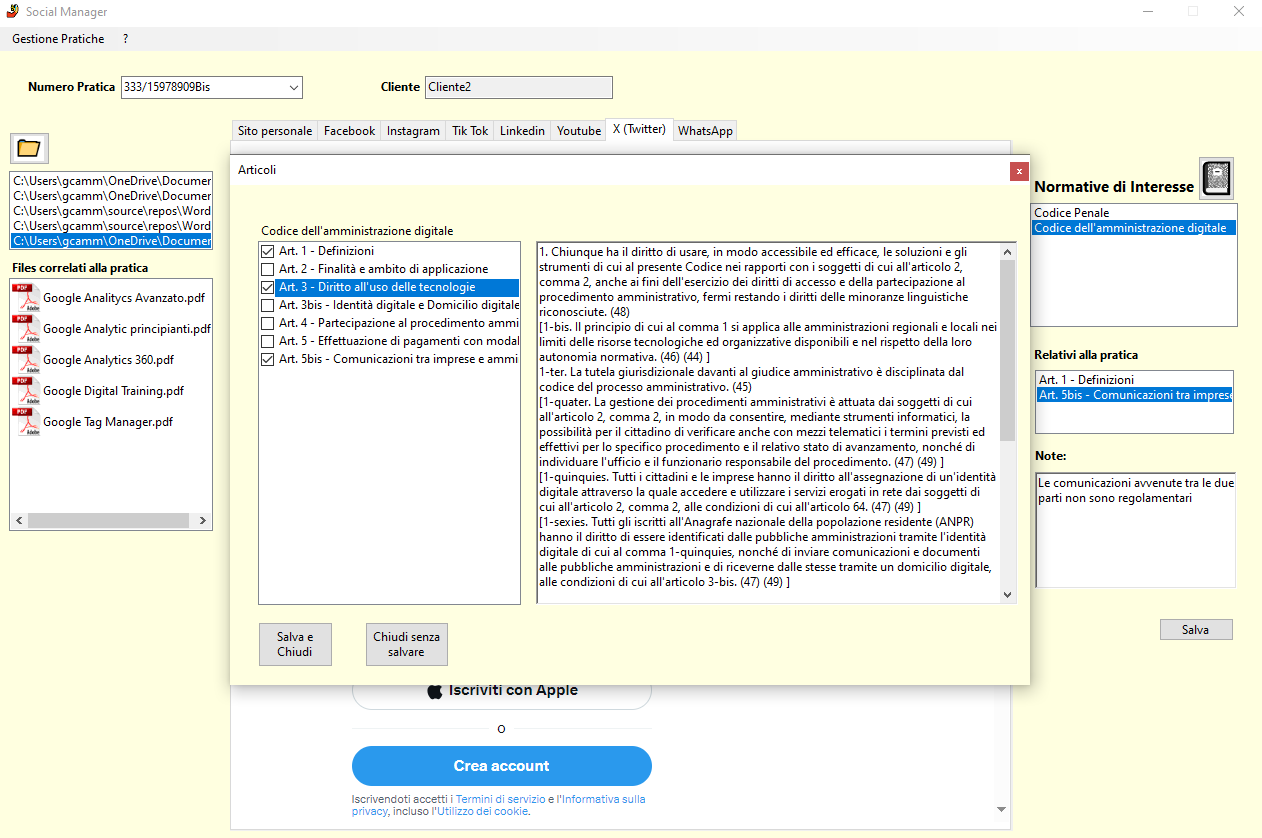
Task: Click down arrow of article text scrollbar
Action: point(1007,594)
